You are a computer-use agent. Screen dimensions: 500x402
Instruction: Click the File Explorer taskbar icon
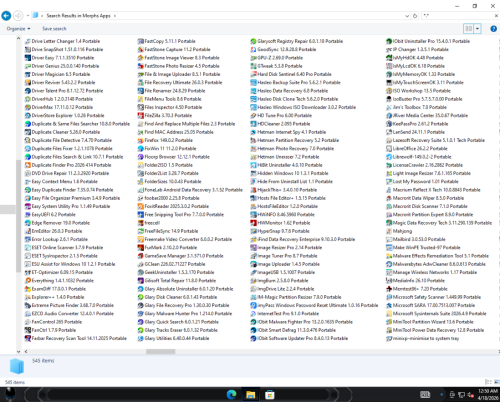tap(250, 395)
